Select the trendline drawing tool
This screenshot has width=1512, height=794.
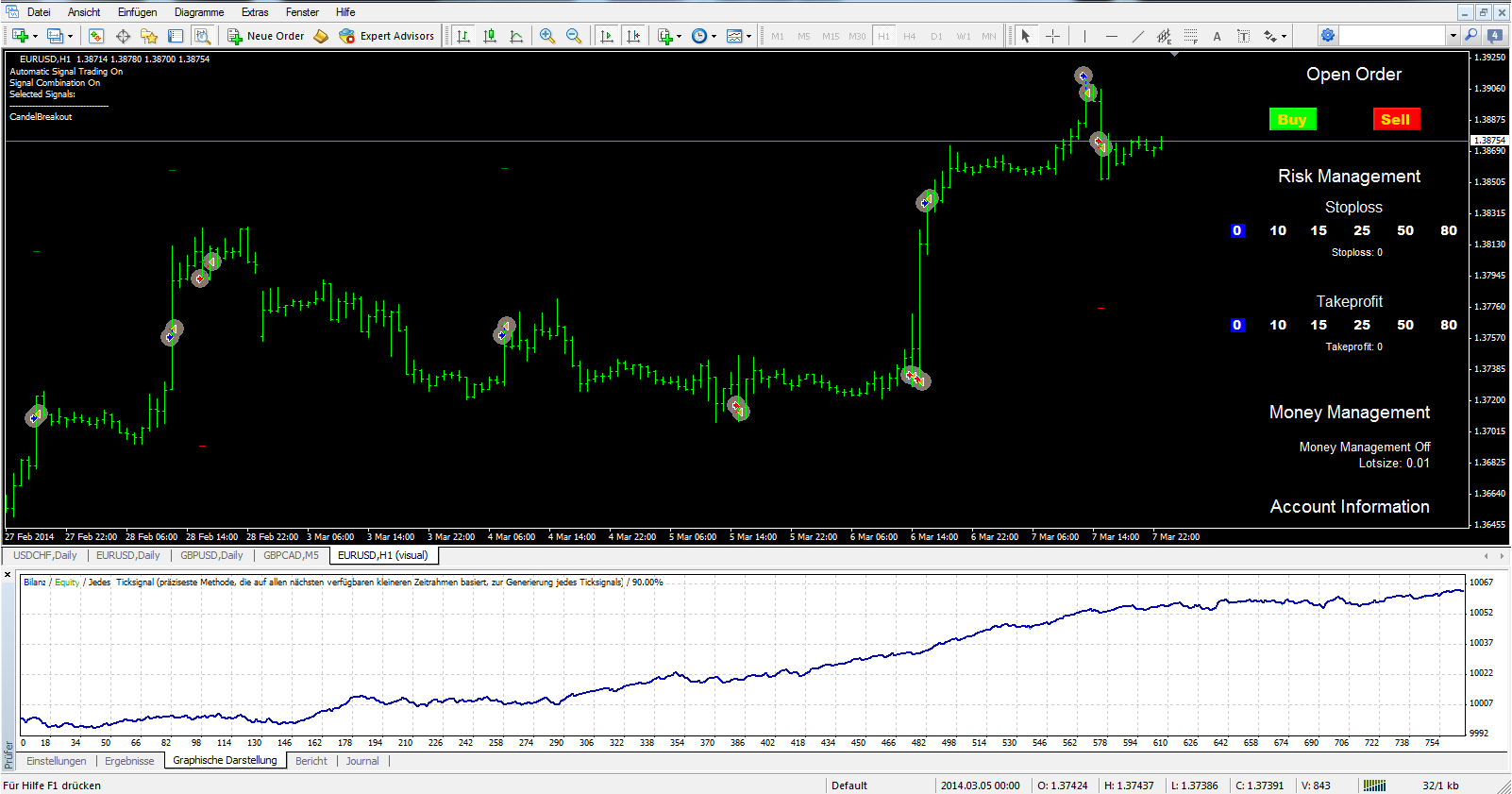[1137, 36]
